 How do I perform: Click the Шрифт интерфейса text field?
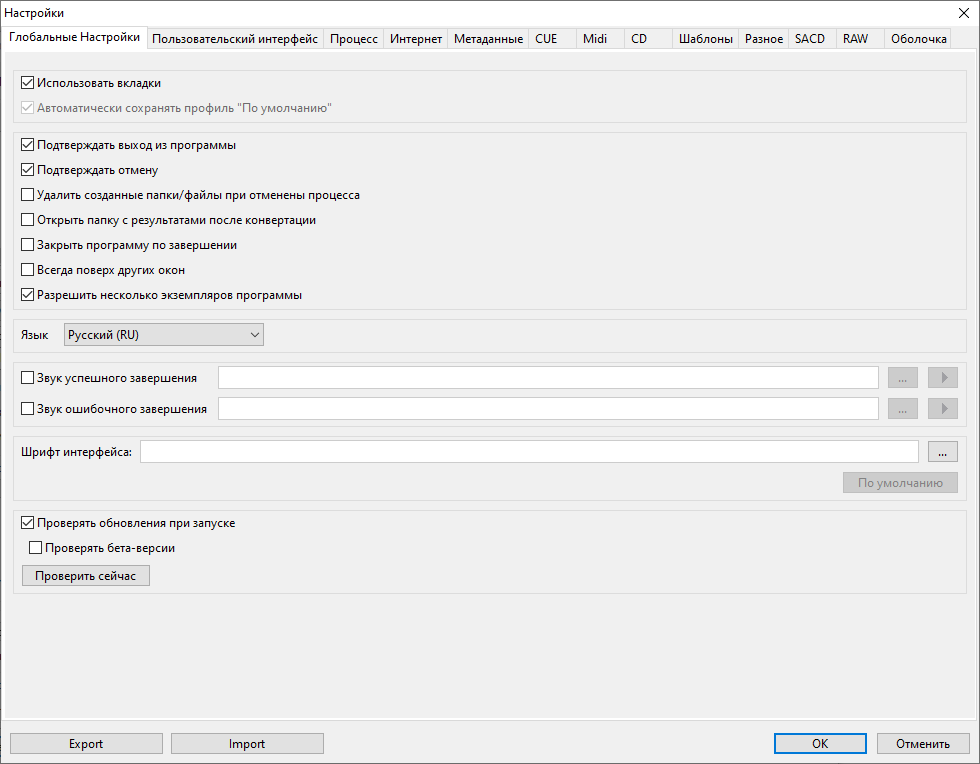[529, 452]
